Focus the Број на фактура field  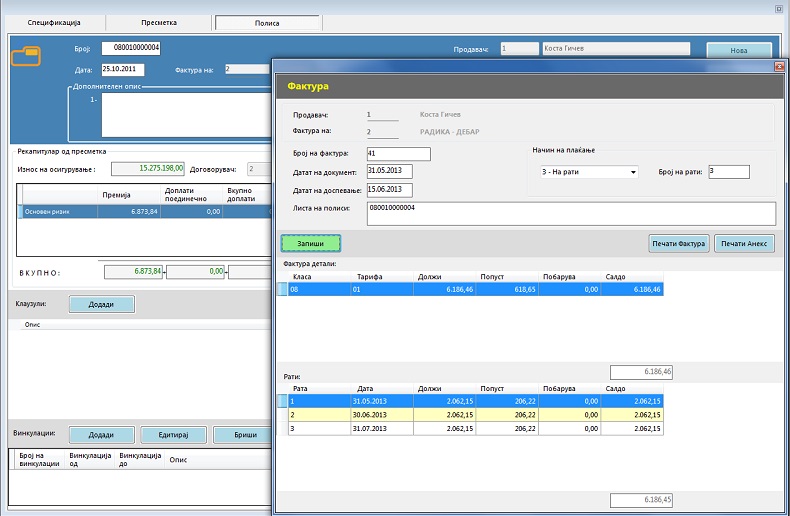coord(399,154)
